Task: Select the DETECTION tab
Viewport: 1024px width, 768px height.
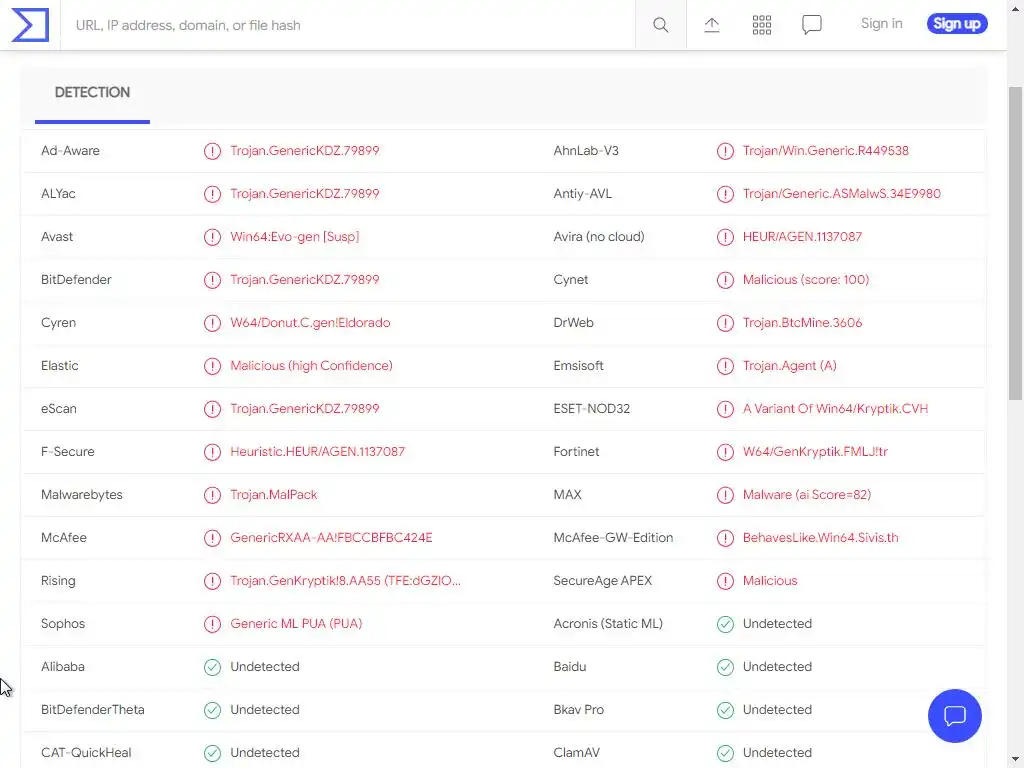Action: pos(92,93)
